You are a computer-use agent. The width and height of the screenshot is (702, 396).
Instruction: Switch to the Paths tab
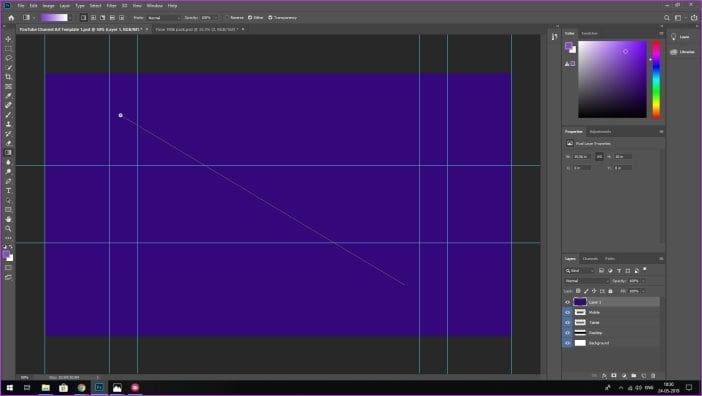pyautogui.click(x=610, y=259)
